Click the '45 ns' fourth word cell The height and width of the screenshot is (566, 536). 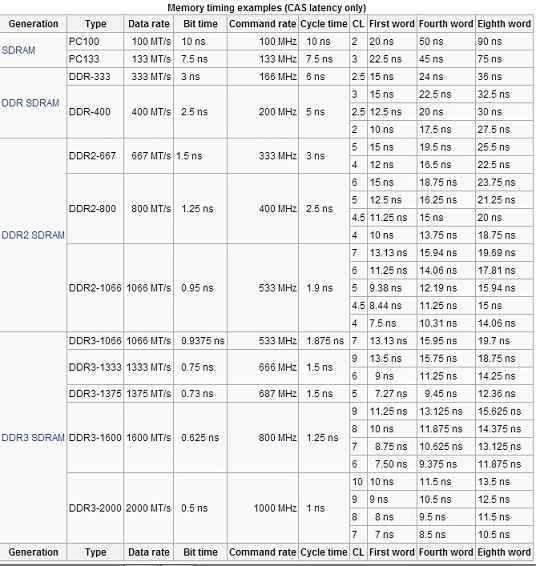446,59
